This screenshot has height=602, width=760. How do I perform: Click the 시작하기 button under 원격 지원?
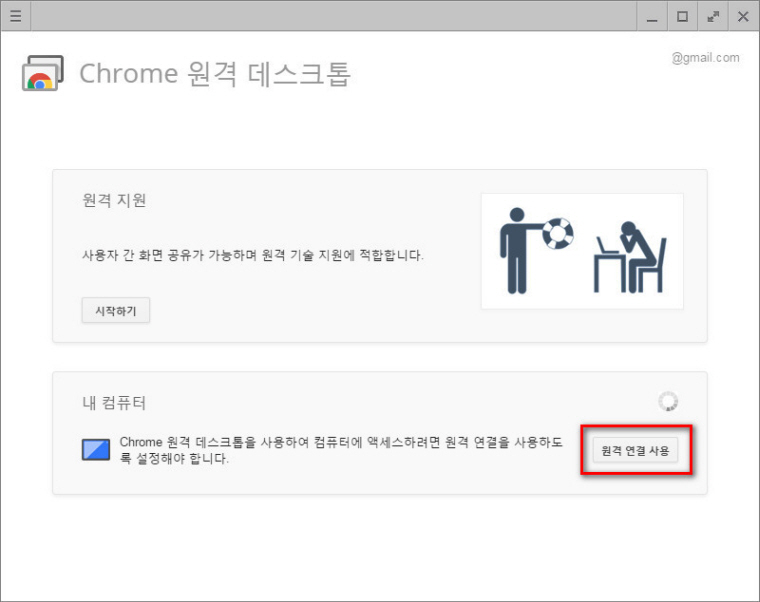[x=115, y=311]
